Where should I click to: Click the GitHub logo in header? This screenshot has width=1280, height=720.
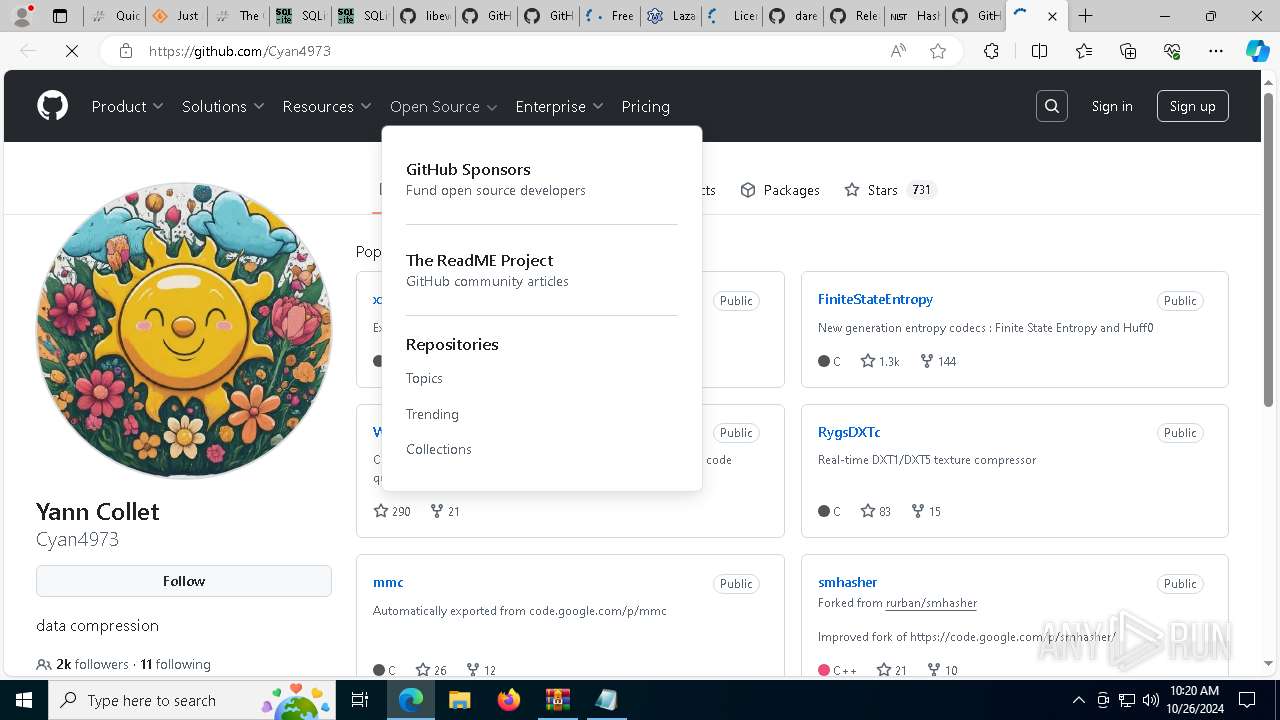(53, 106)
